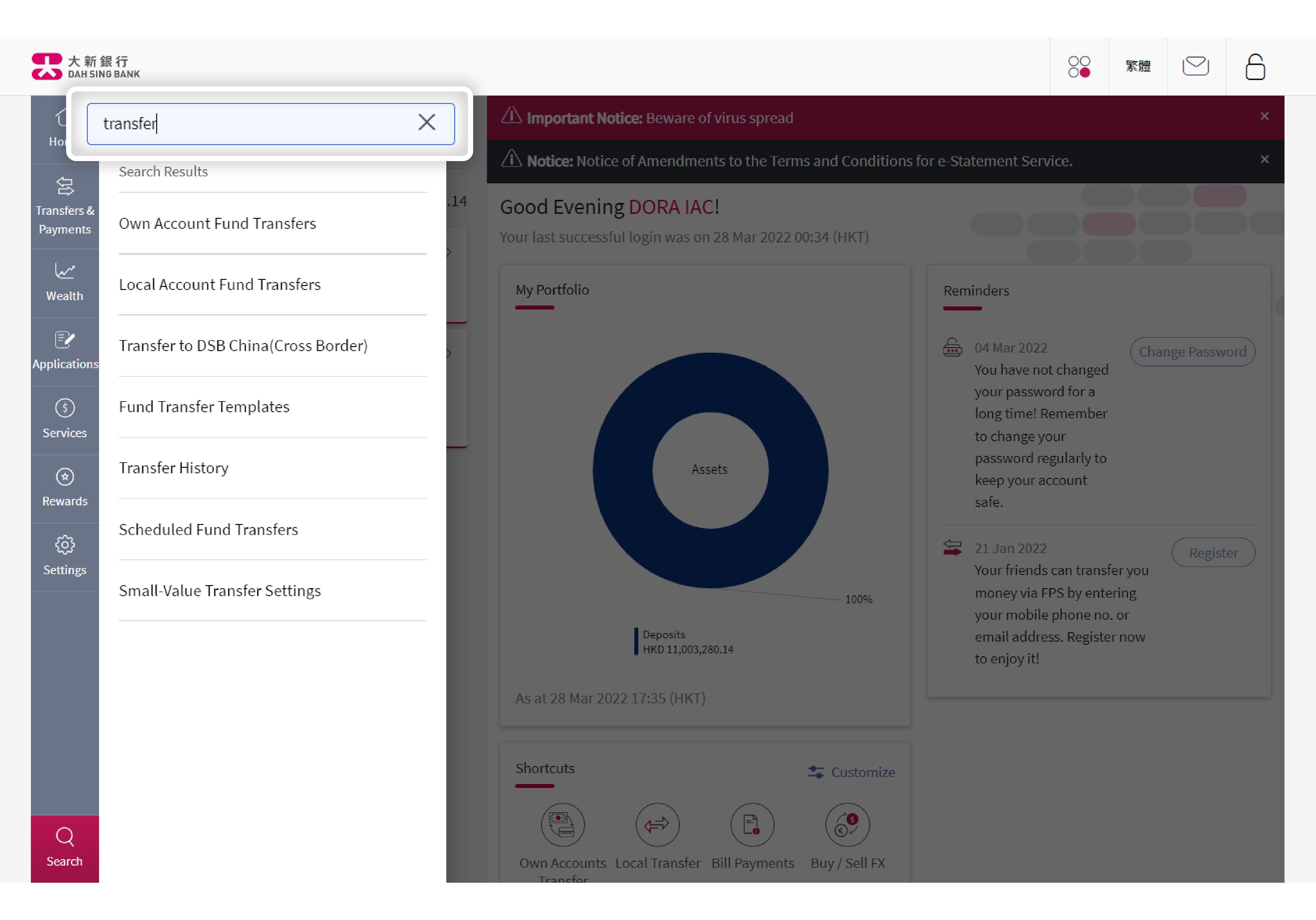Screen dimensions: 1316x920
Task: Select Scheduled Fund Transfers from results
Action: pyautogui.click(x=208, y=528)
